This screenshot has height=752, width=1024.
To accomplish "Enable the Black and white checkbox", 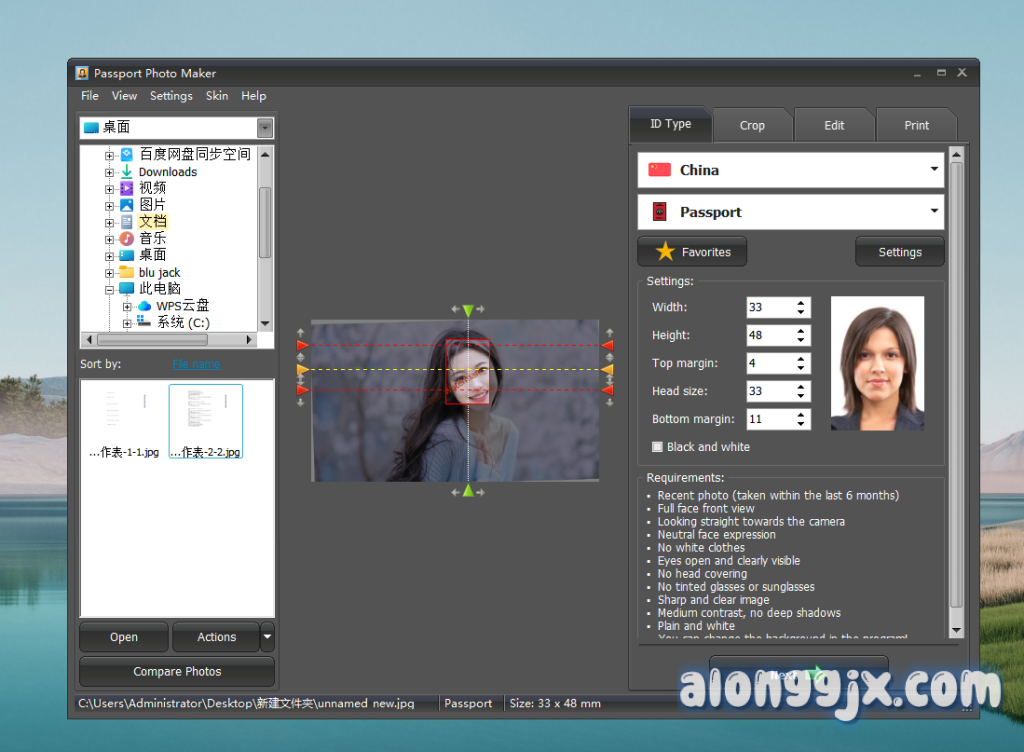I will coord(657,447).
